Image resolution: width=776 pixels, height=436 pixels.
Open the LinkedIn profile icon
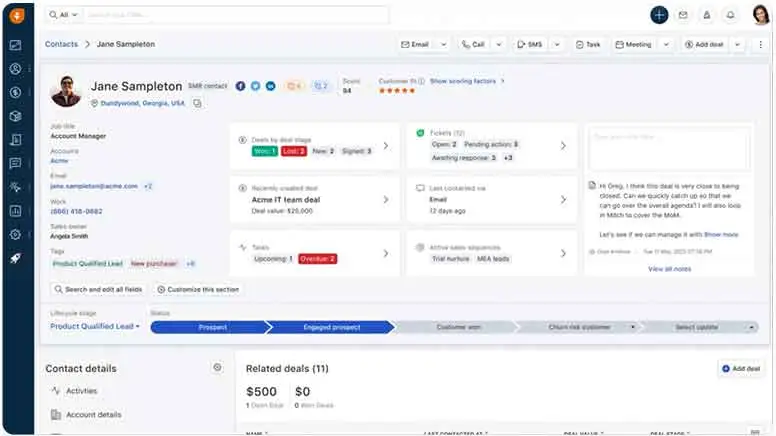click(270, 87)
